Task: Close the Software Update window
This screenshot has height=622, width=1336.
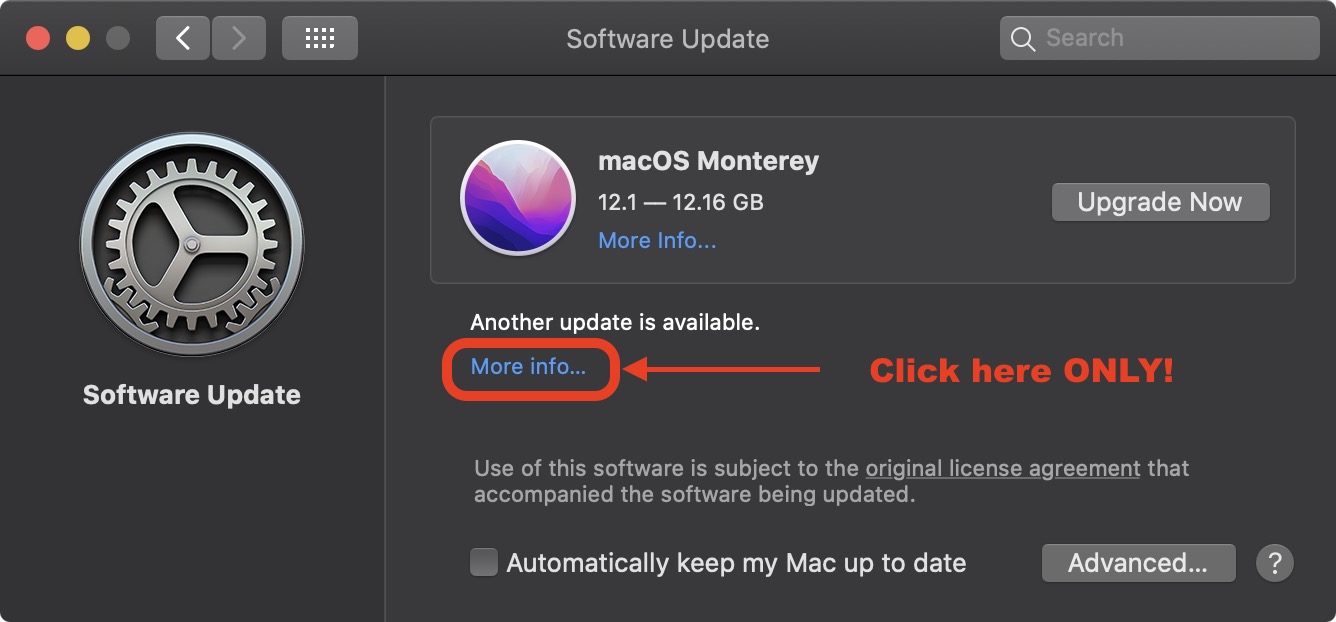Action: tap(38, 39)
